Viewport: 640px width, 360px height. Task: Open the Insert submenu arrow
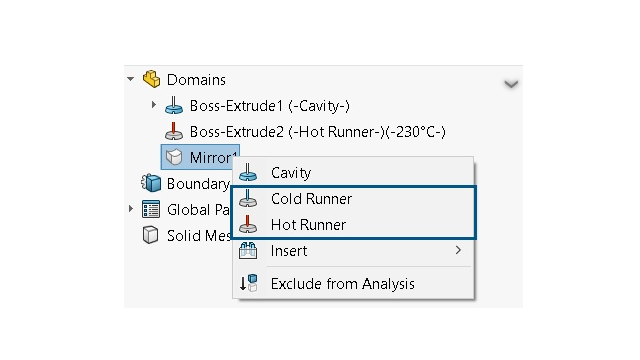coord(458,250)
